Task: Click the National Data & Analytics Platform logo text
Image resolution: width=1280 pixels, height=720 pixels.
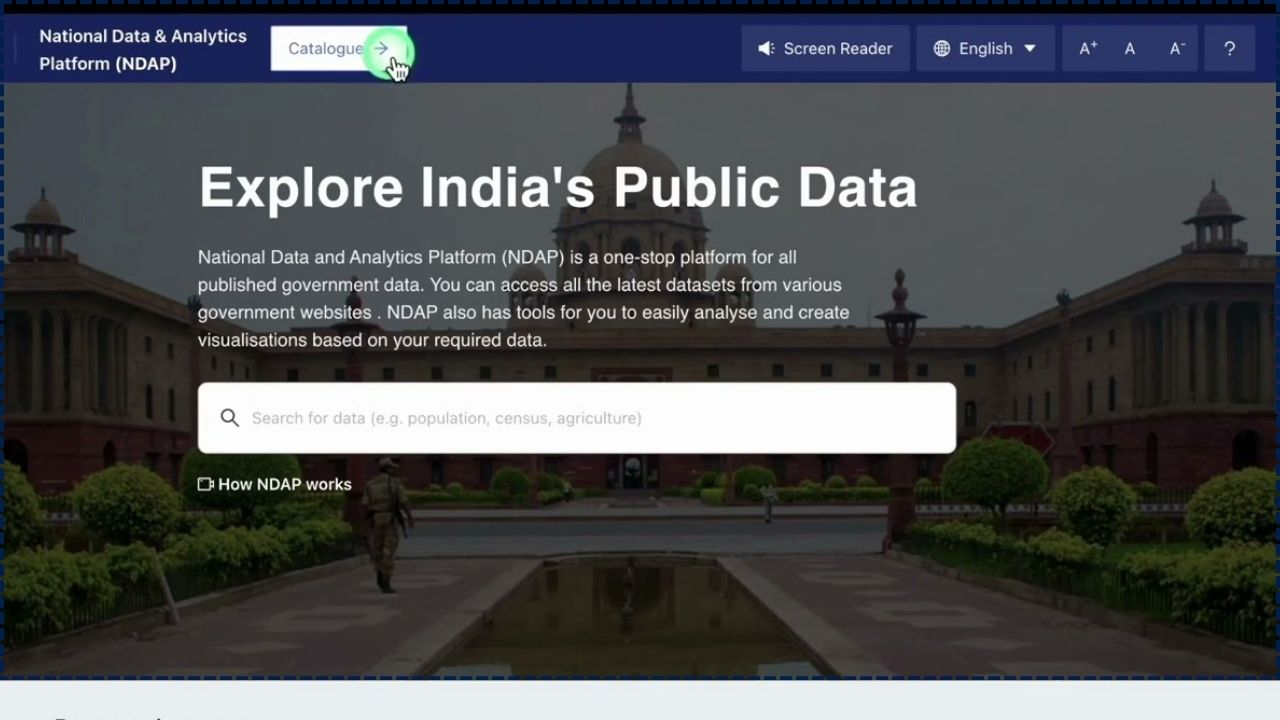Action: tap(143, 49)
